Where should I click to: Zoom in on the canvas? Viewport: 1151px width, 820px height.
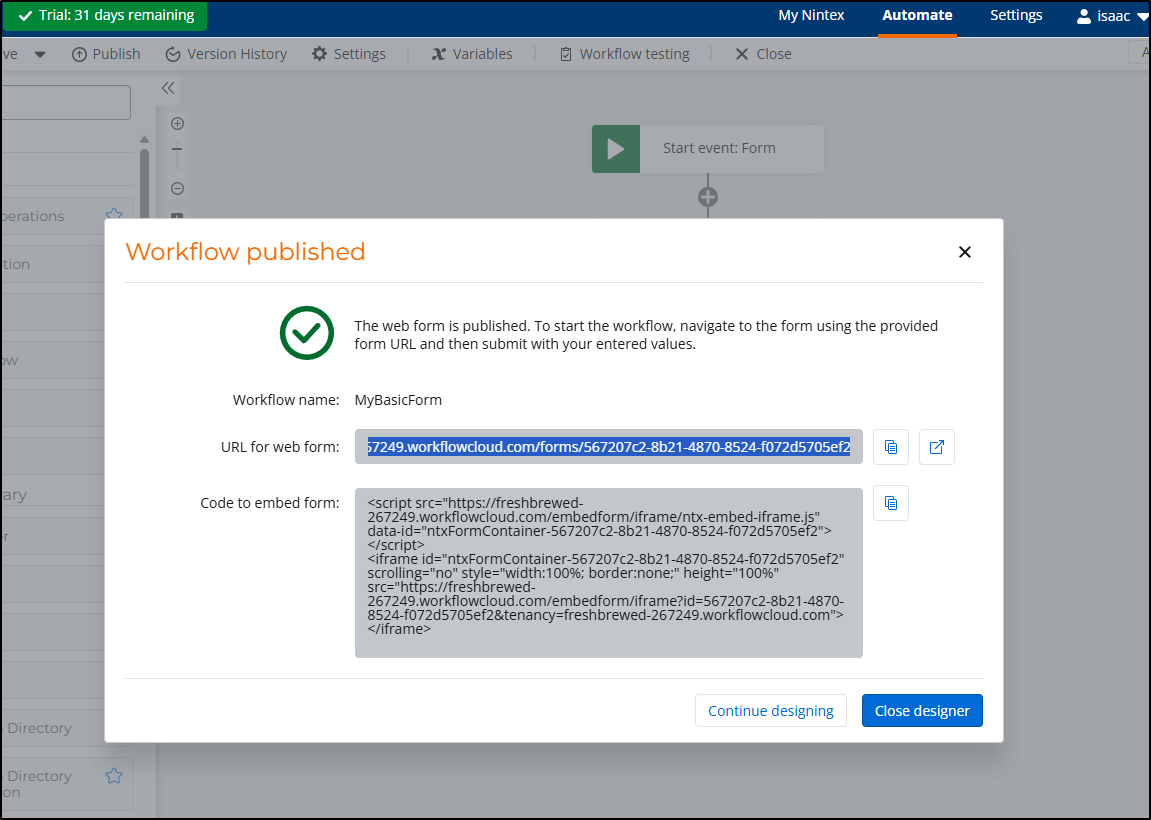click(x=177, y=123)
